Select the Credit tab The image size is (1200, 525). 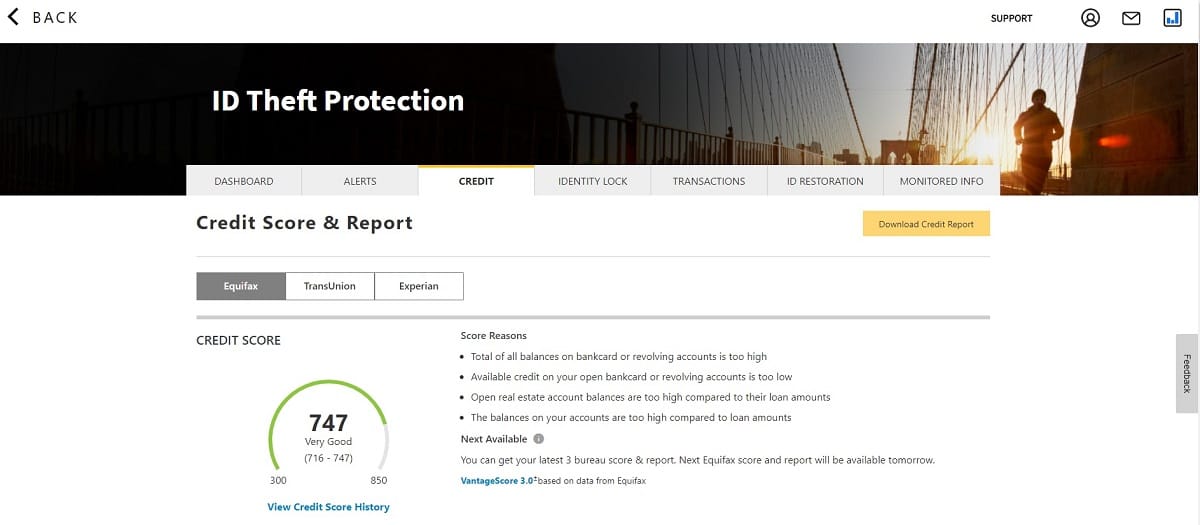coord(476,181)
